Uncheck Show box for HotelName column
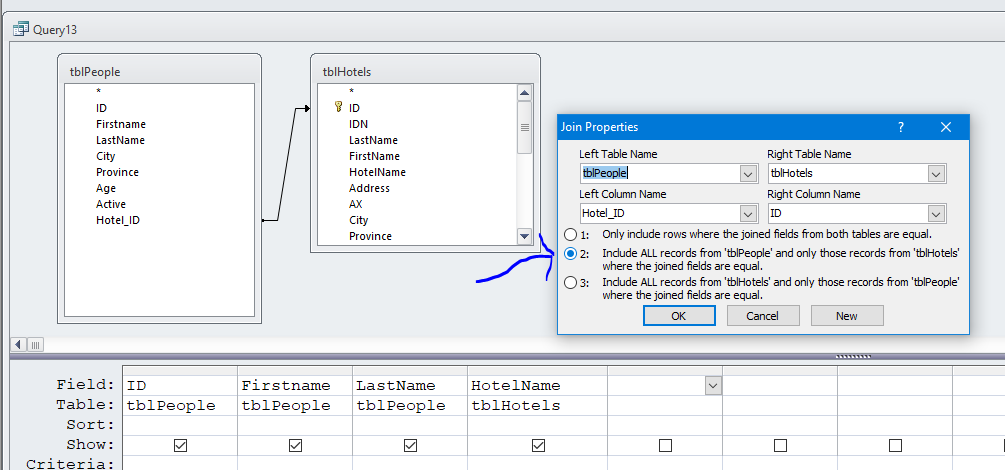1005x470 pixels. pyautogui.click(x=538, y=445)
